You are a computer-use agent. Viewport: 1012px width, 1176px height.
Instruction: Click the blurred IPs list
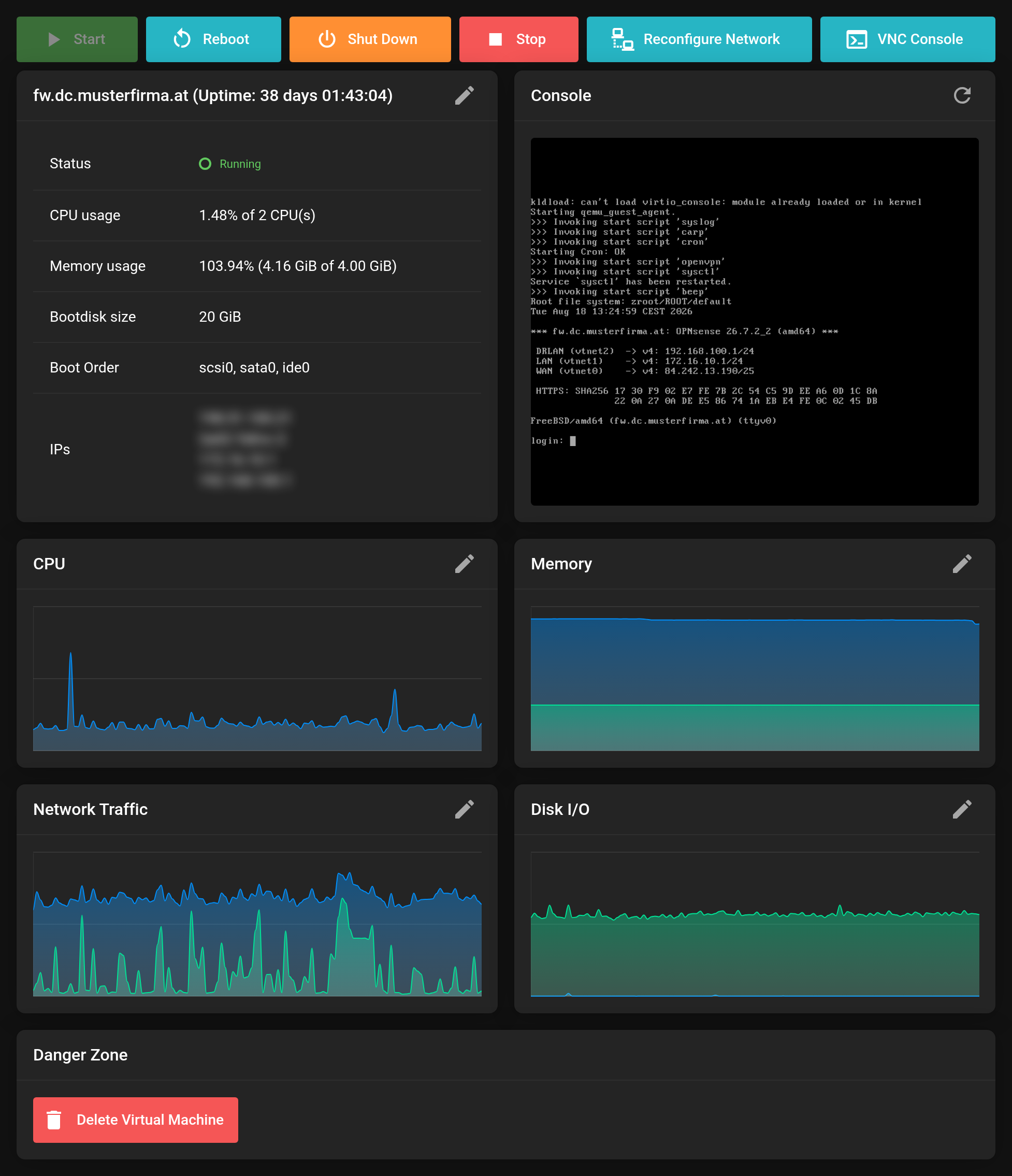point(245,449)
